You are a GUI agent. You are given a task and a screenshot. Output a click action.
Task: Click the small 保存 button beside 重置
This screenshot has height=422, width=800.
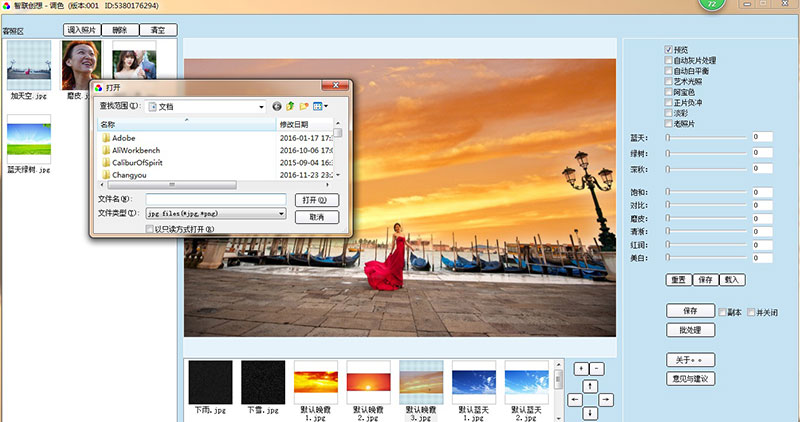click(x=706, y=280)
